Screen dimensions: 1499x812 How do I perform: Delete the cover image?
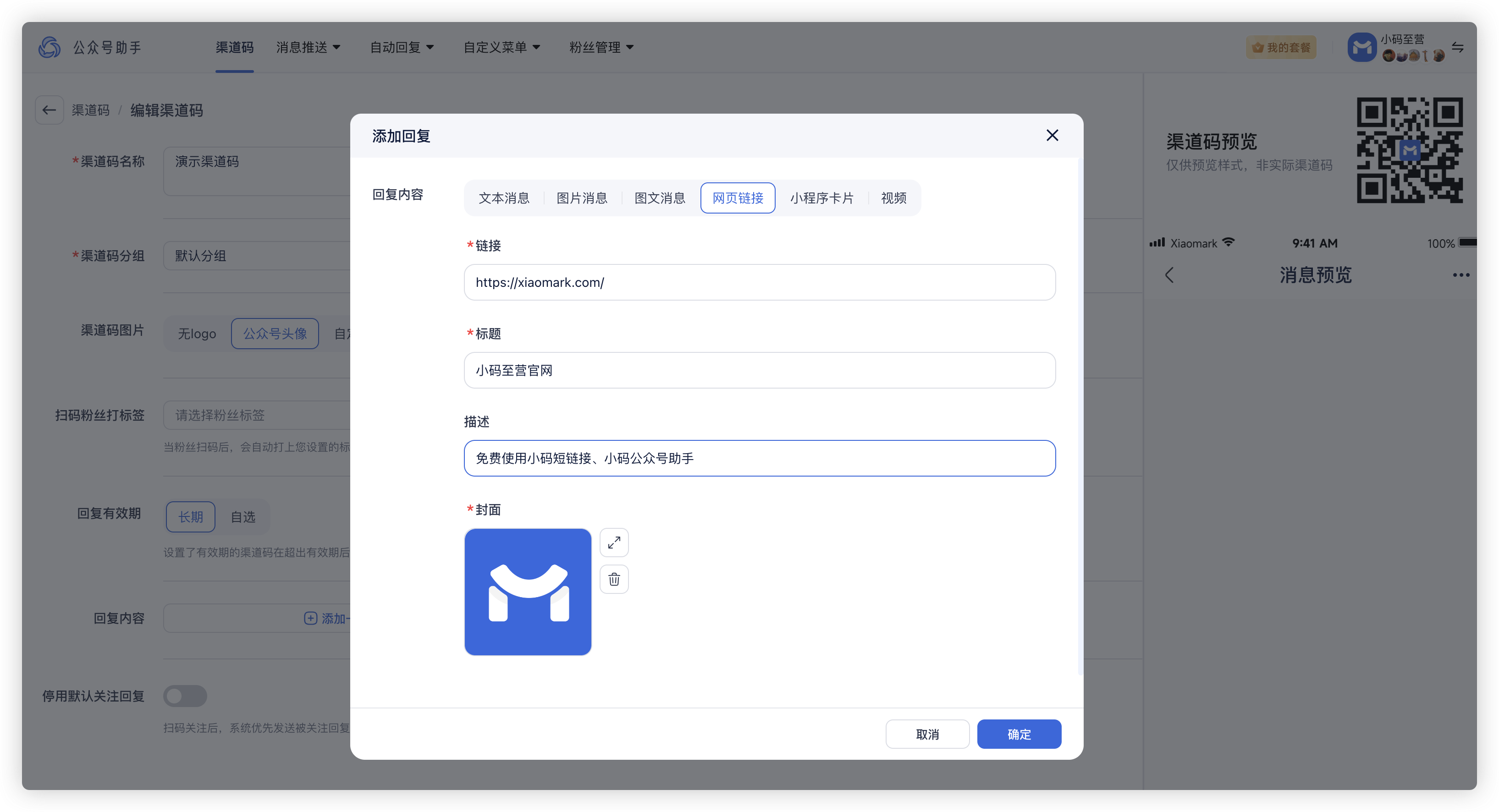coord(614,579)
